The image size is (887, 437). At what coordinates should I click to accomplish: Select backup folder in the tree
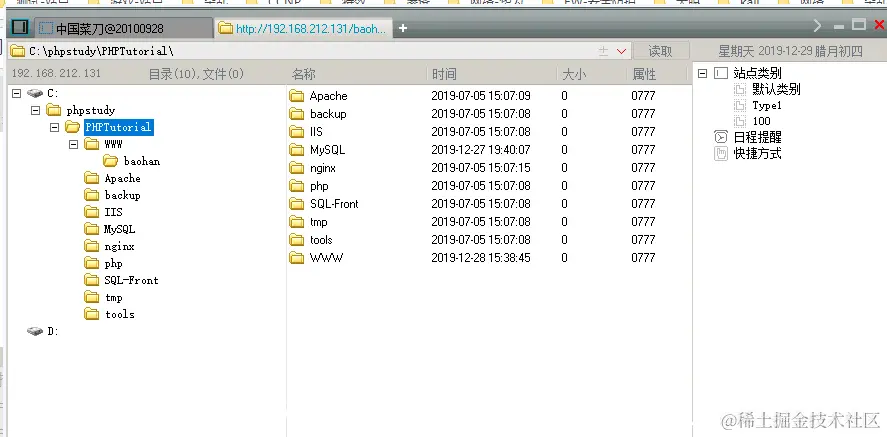point(122,195)
